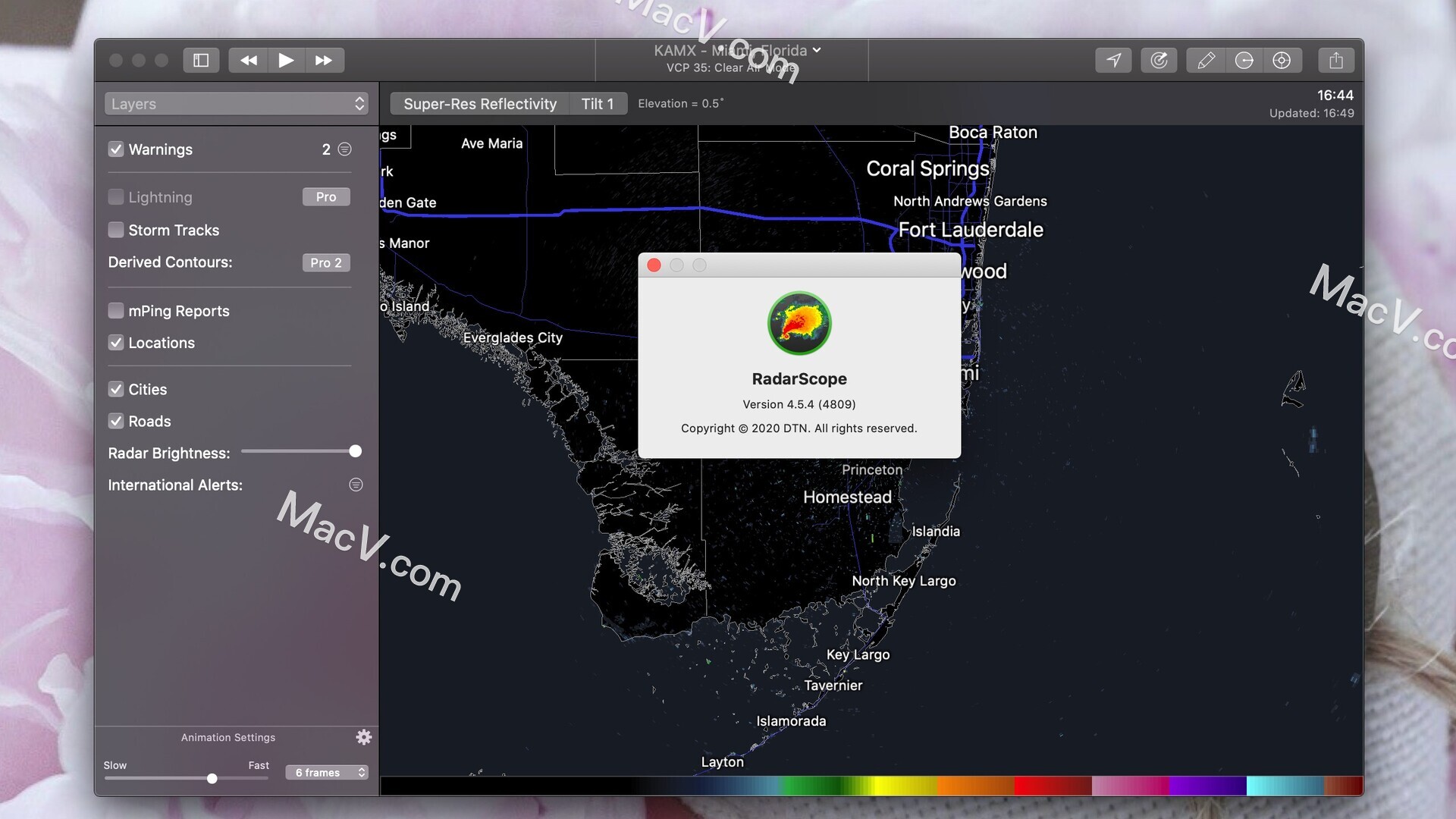Click Princeton label on map
This screenshot has width=1456, height=819.
tap(872, 469)
